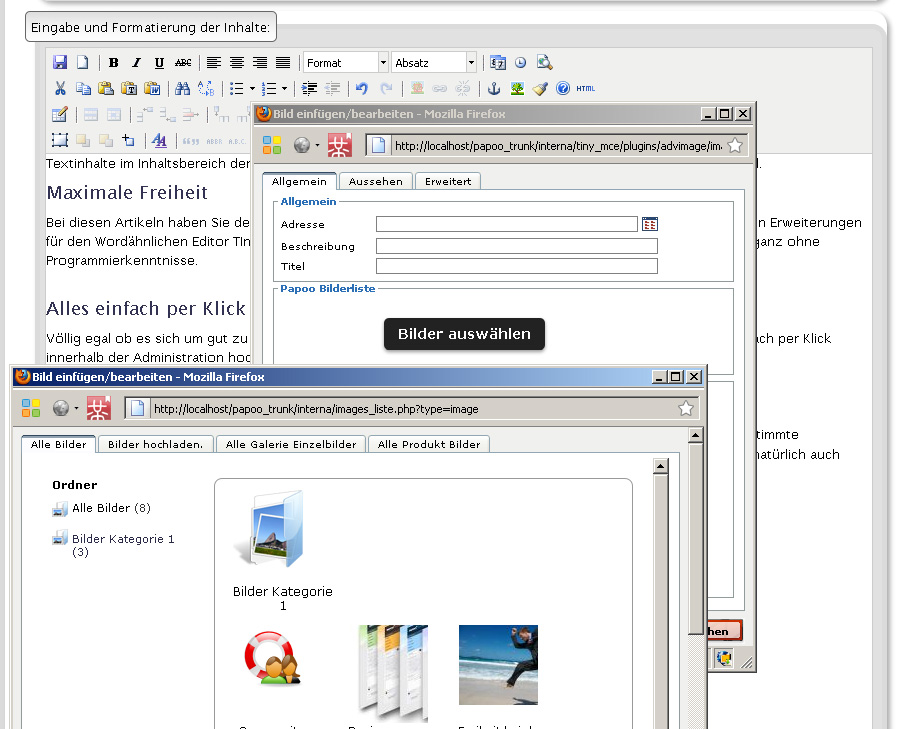Select the beach jumping man thumbnail
The width and height of the screenshot is (904, 729).
(498, 665)
